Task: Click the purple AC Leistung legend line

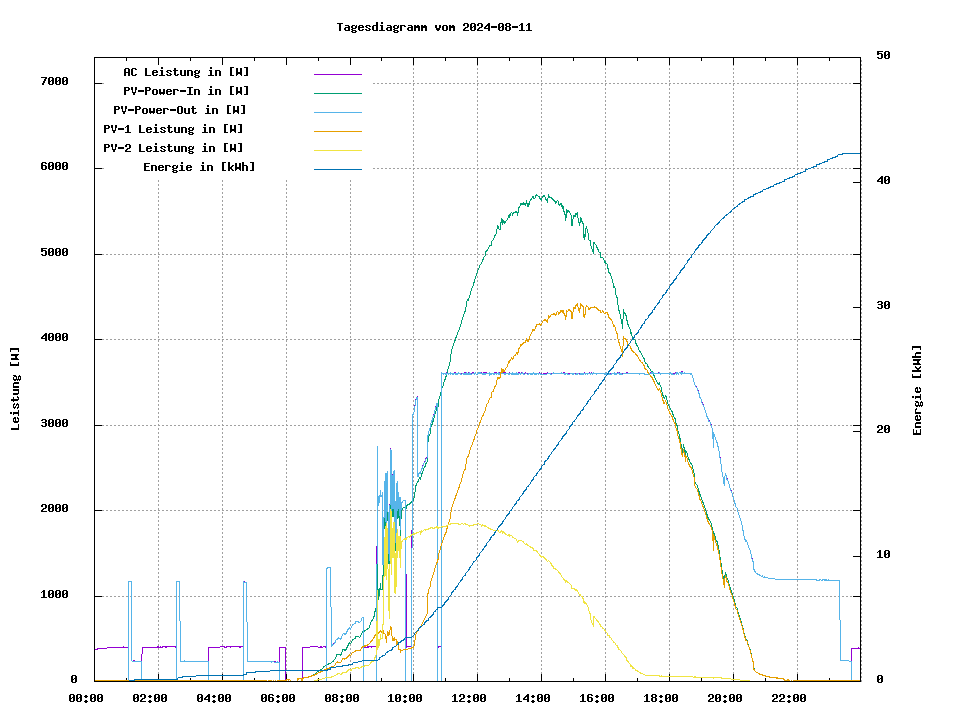Action: [337, 73]
